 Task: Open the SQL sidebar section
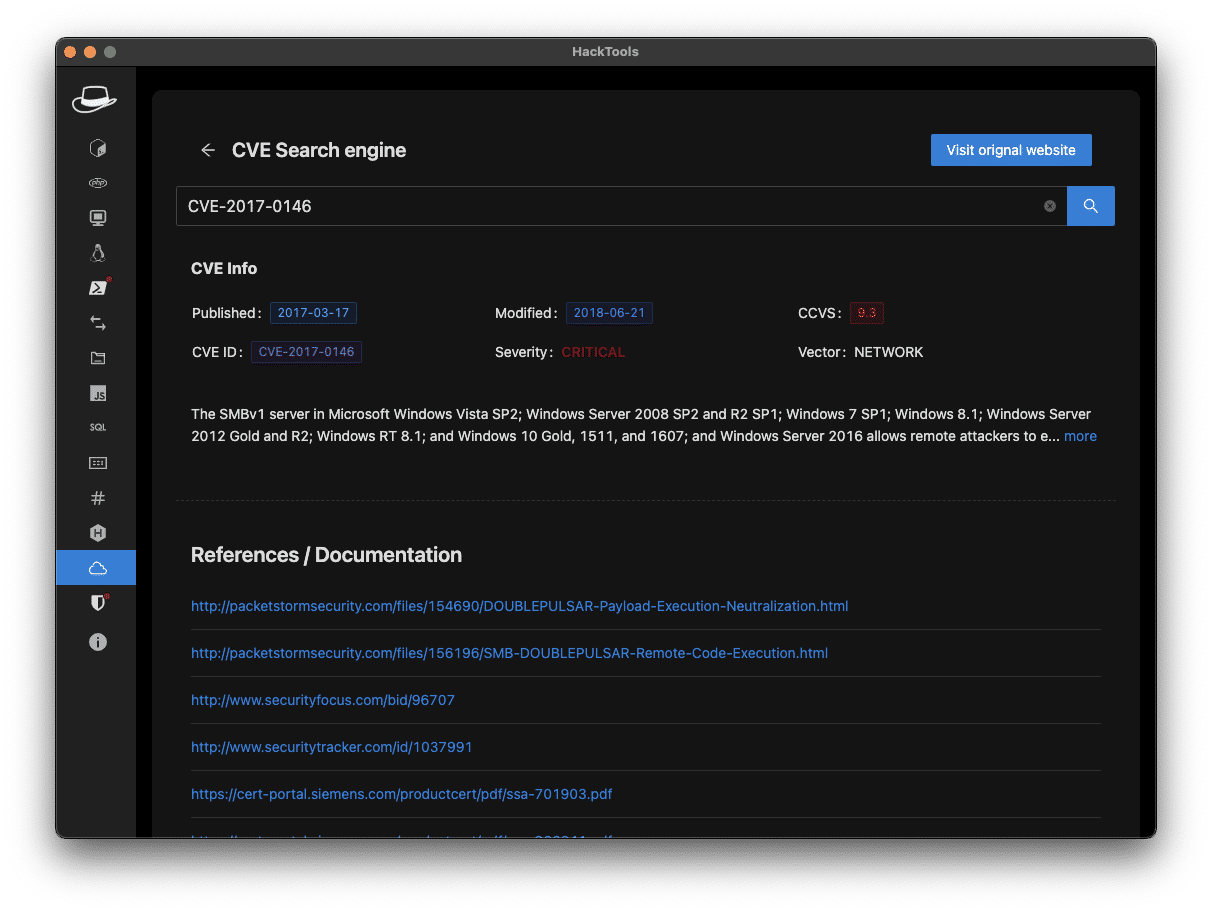(97, 427)
